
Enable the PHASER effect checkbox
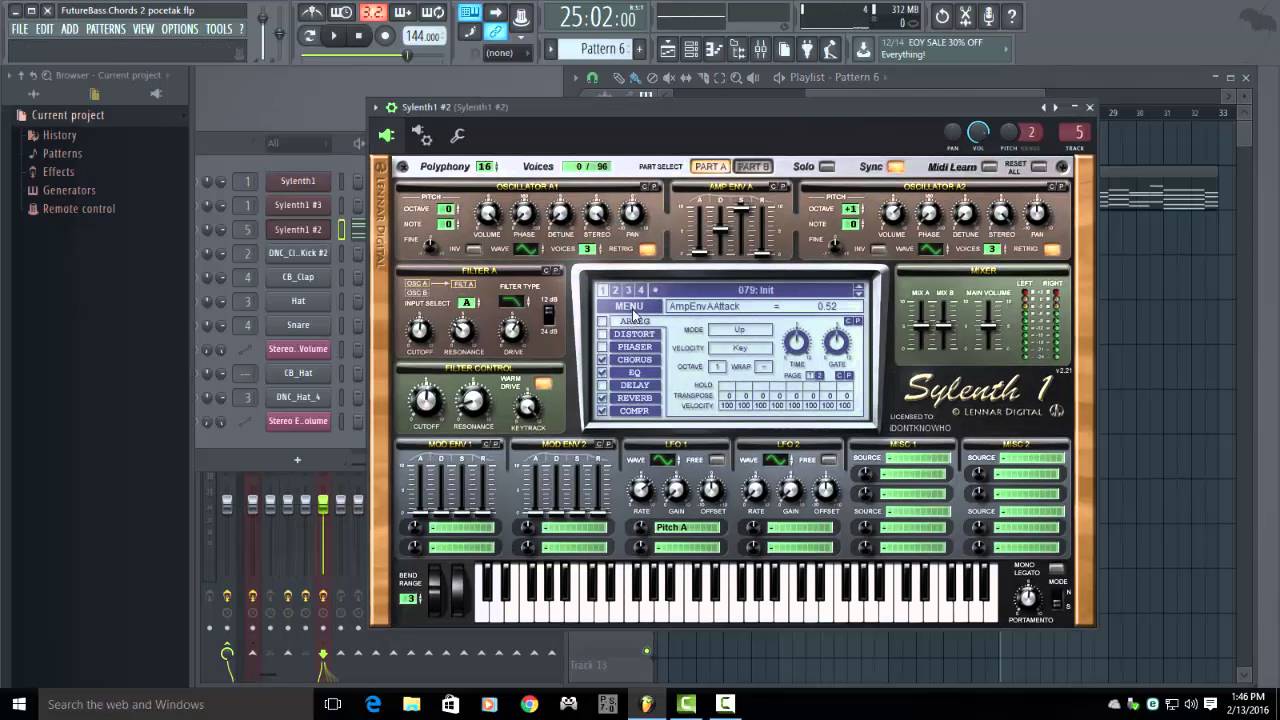pyautogui.click(x=602, y=347)
